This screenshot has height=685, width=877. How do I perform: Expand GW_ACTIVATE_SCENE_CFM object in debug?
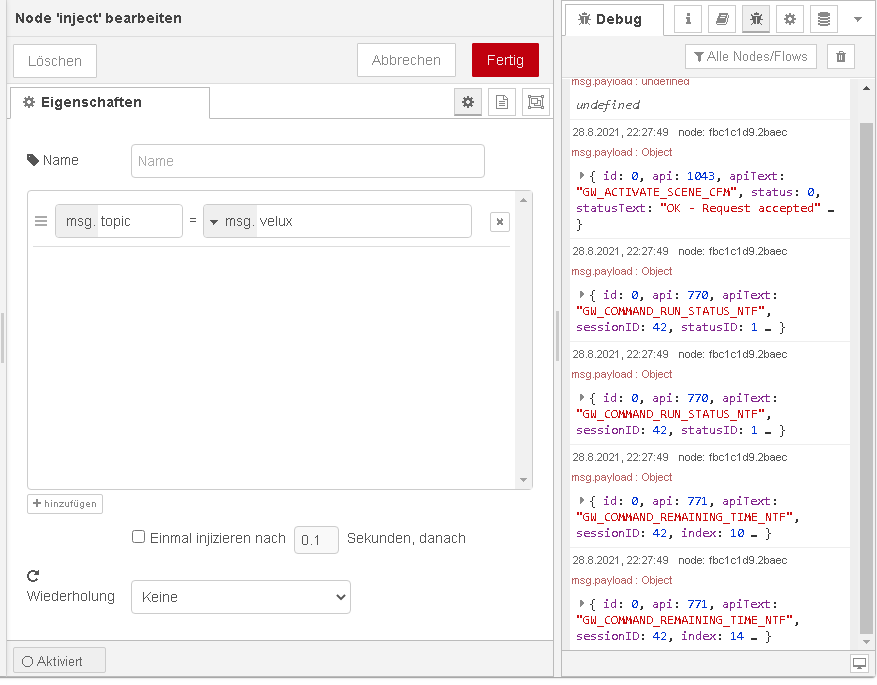(x=582, y=176)
